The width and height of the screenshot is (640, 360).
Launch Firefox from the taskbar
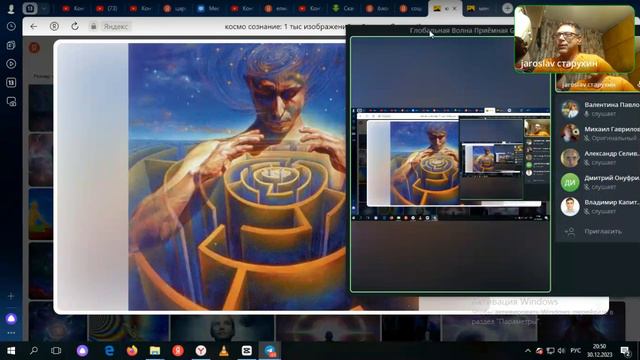pos(132,351)
